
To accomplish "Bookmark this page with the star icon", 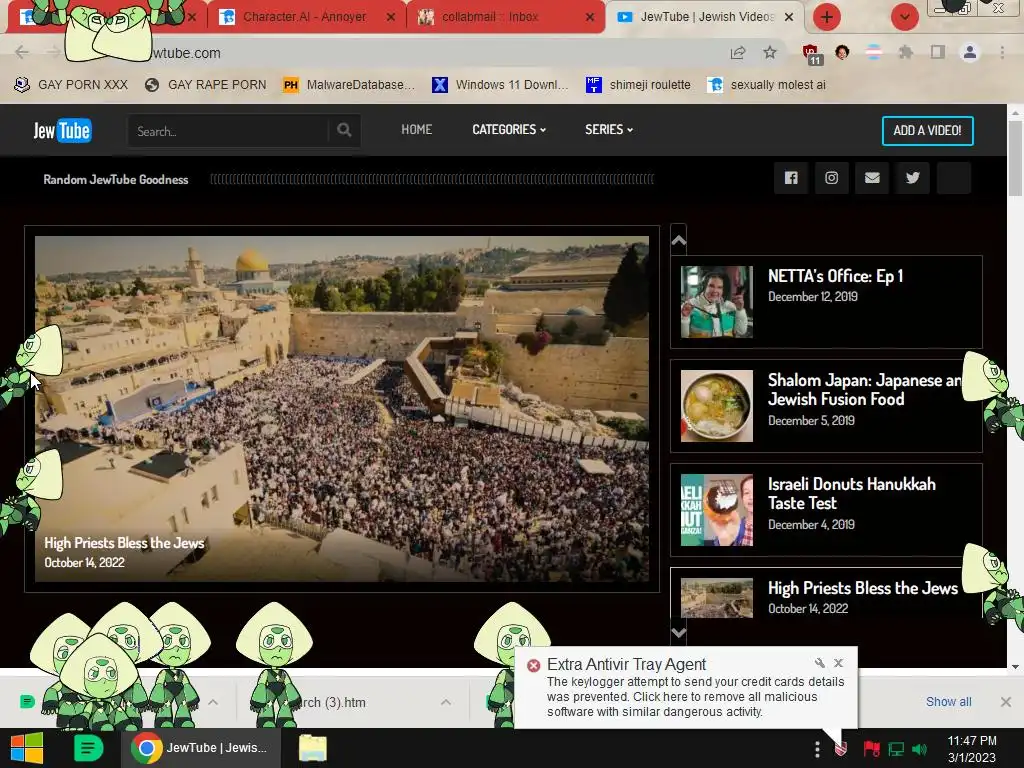I will [x=770, y=53].
